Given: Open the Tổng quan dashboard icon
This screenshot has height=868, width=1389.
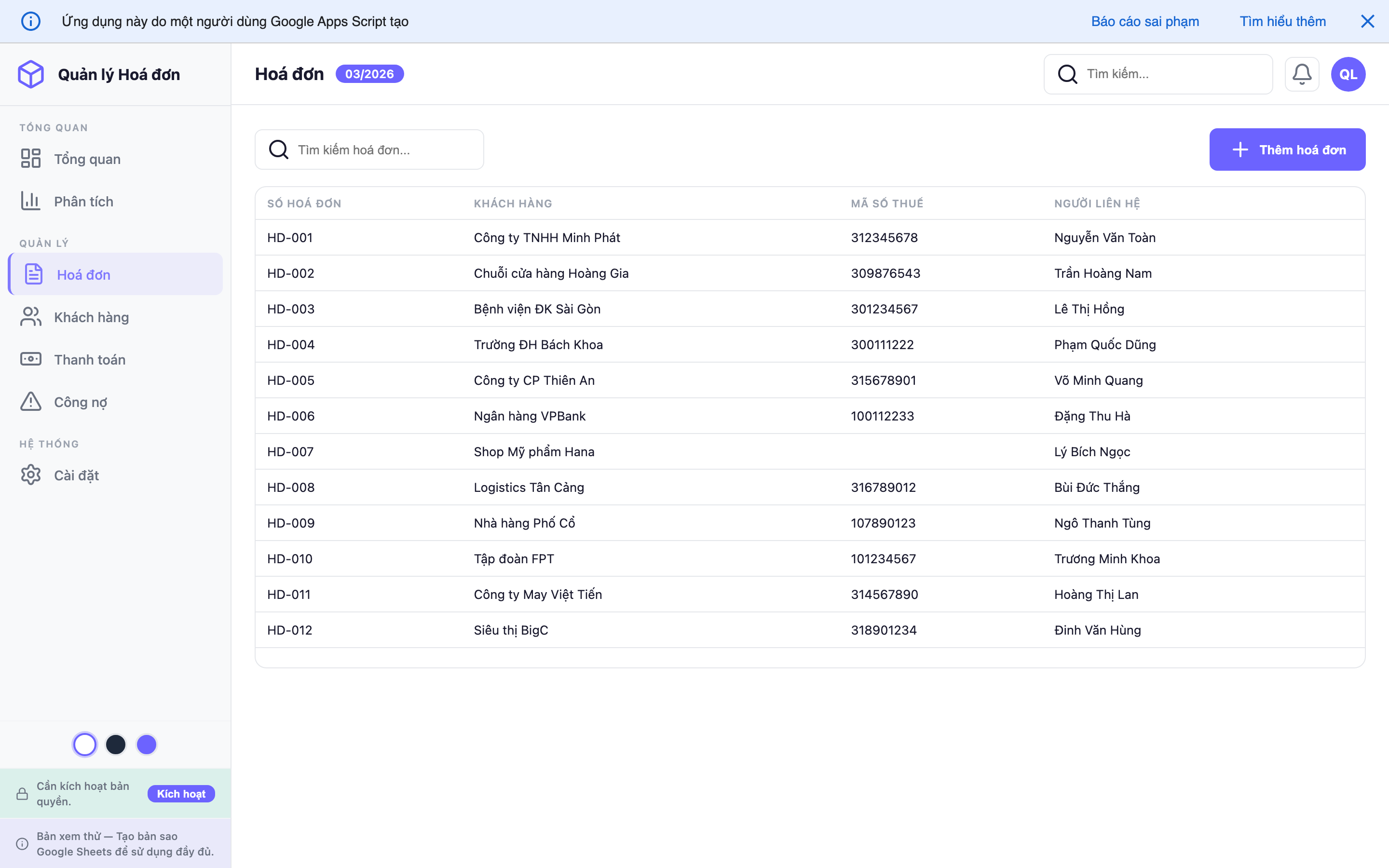Looking at the screenshot, I should coord(30,159).
